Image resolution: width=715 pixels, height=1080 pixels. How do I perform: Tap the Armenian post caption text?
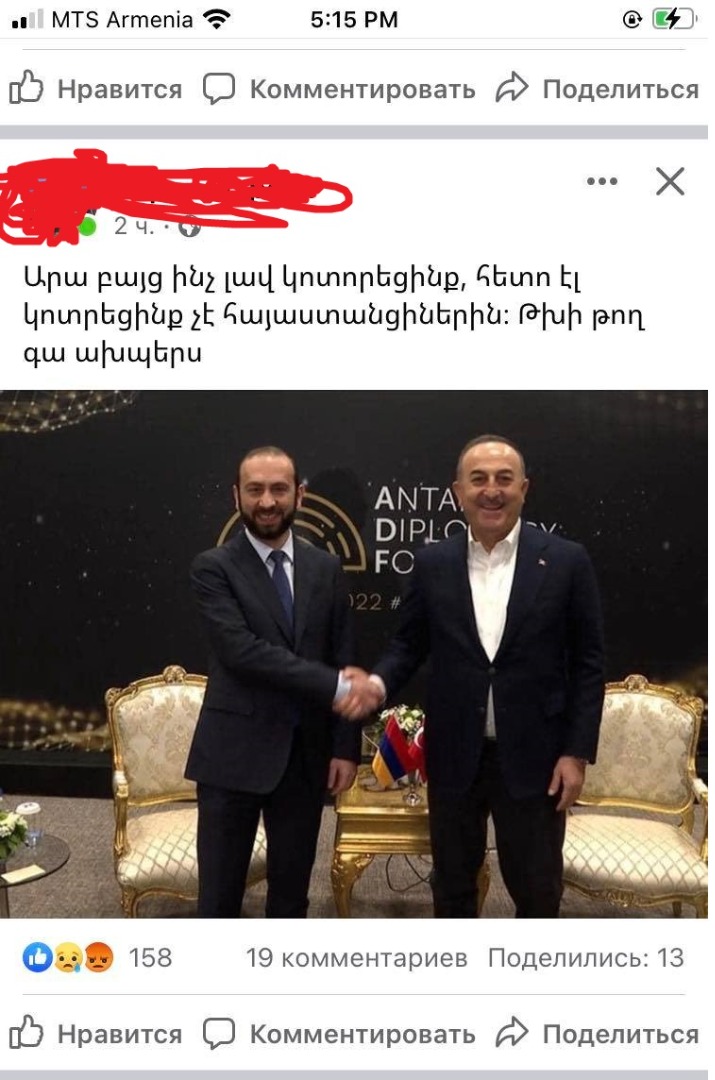[x=333, y=315]
